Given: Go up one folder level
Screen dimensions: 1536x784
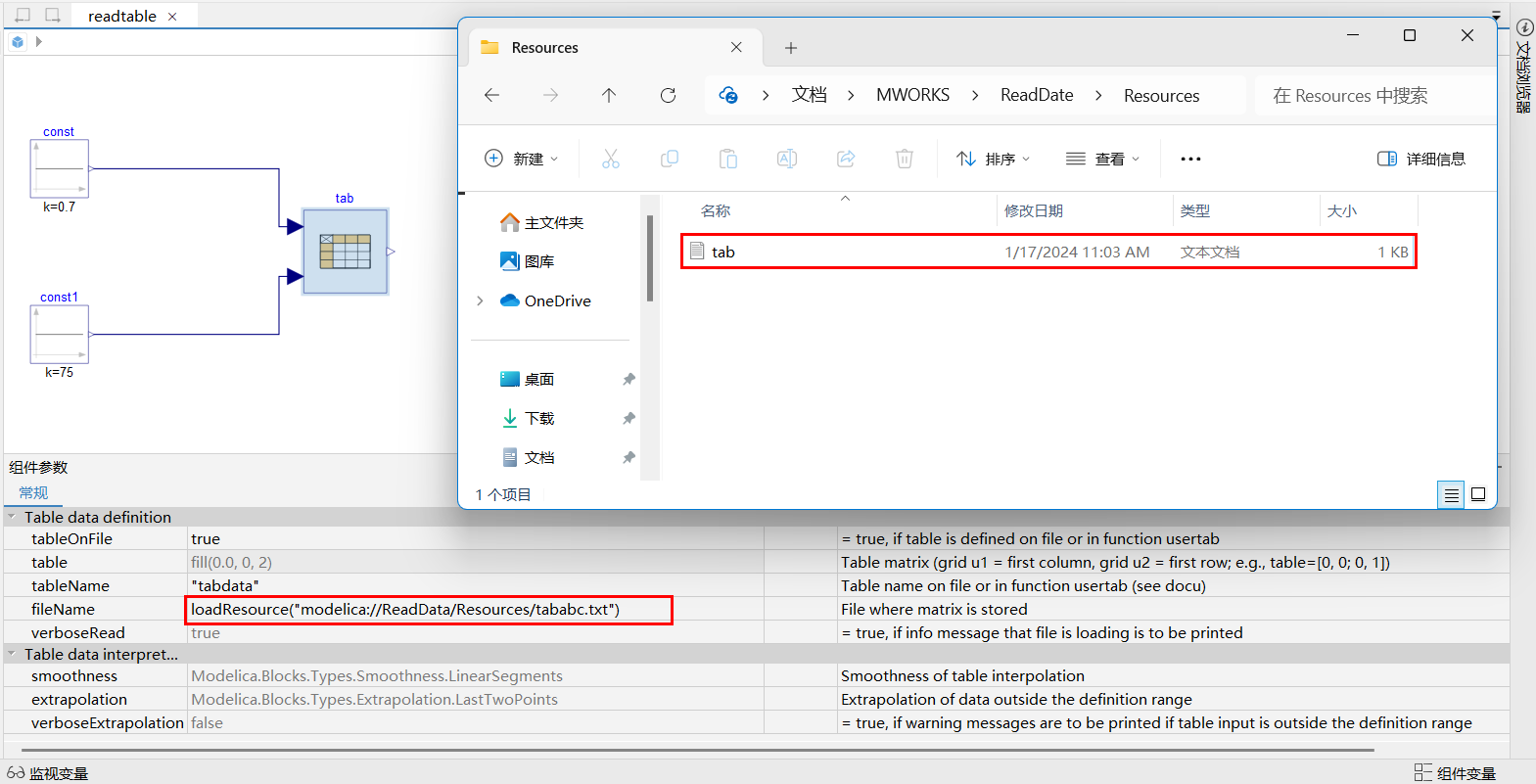Looking at the screenshot, I should (x=609, y=95).
